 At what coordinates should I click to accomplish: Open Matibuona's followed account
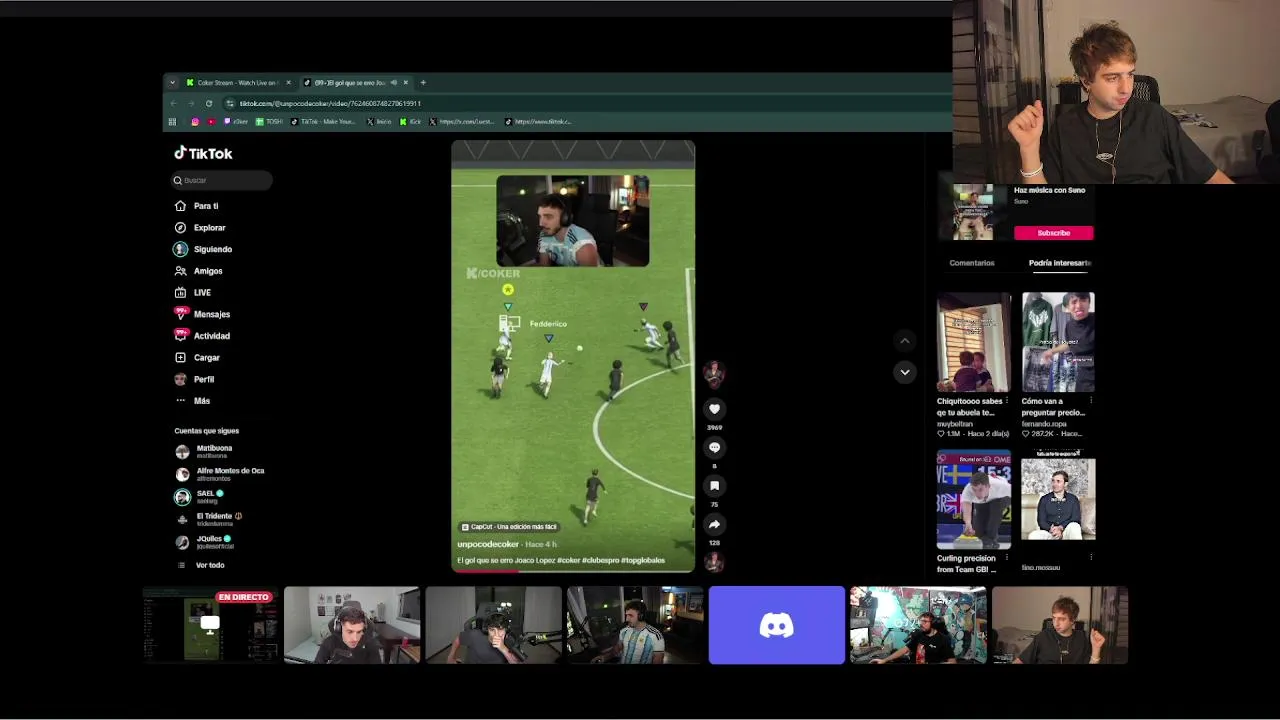click(204, 452)
